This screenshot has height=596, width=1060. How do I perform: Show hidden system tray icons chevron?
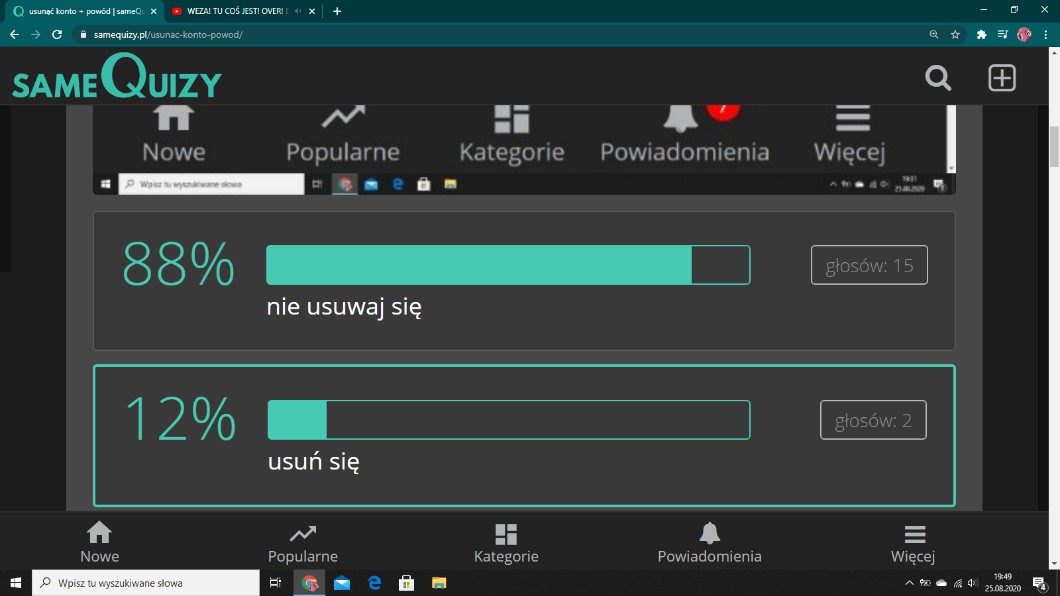909,582
